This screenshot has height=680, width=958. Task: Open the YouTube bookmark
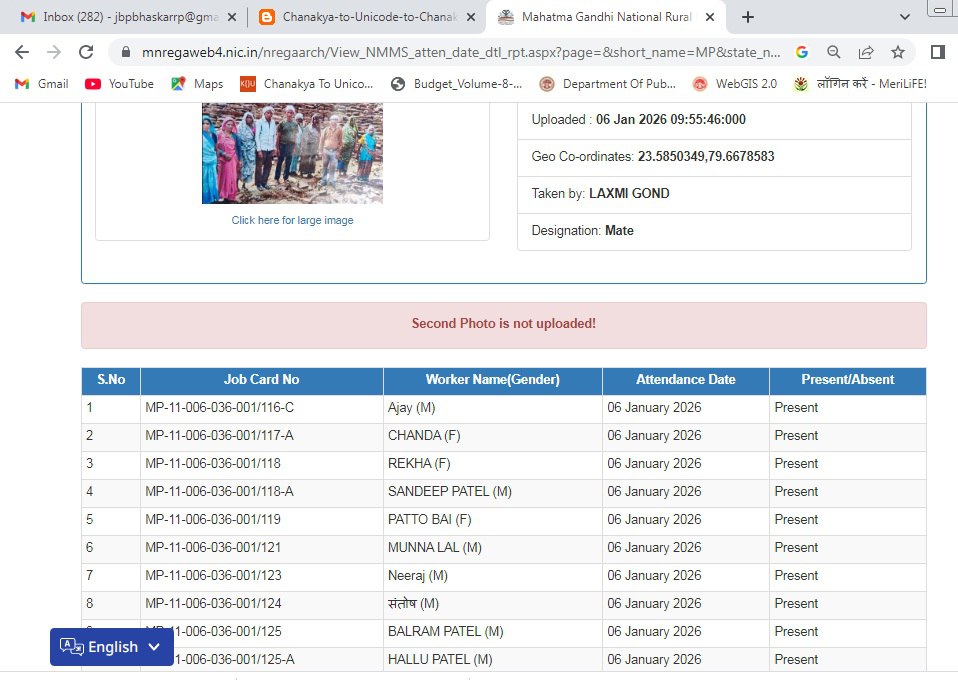pos(120,84)
